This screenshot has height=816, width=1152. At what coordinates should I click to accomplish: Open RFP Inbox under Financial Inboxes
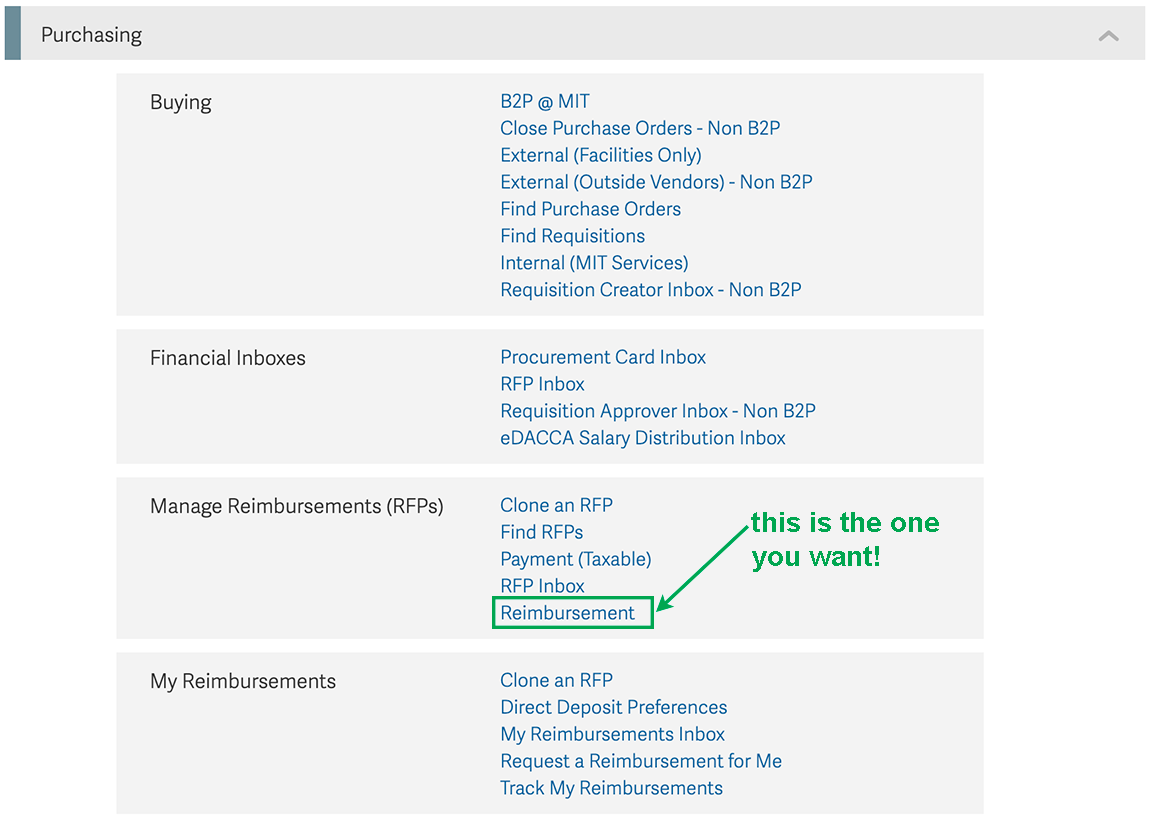[x=542, y=384]
